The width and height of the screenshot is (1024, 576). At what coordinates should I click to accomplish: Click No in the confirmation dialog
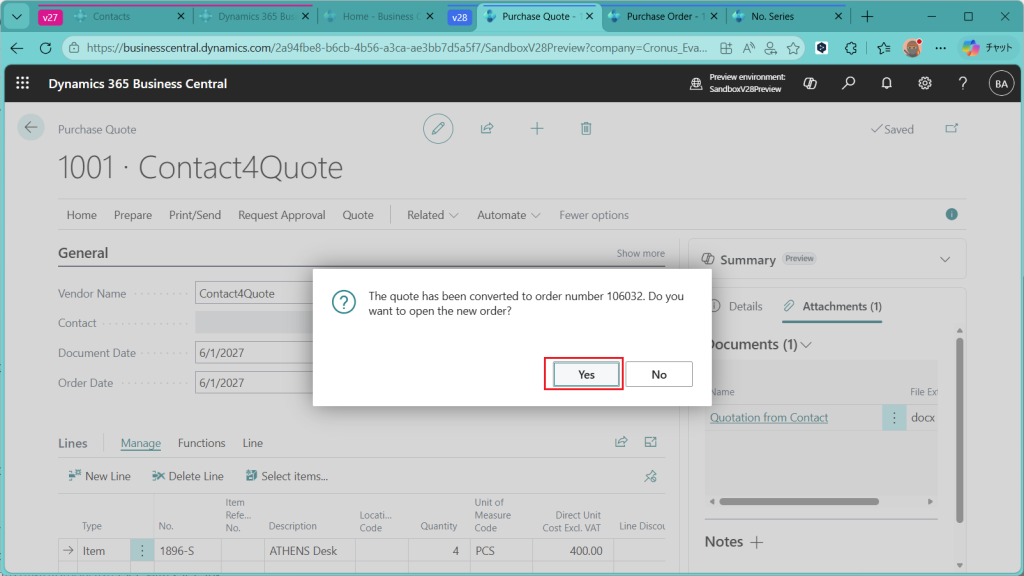(659, 374)
